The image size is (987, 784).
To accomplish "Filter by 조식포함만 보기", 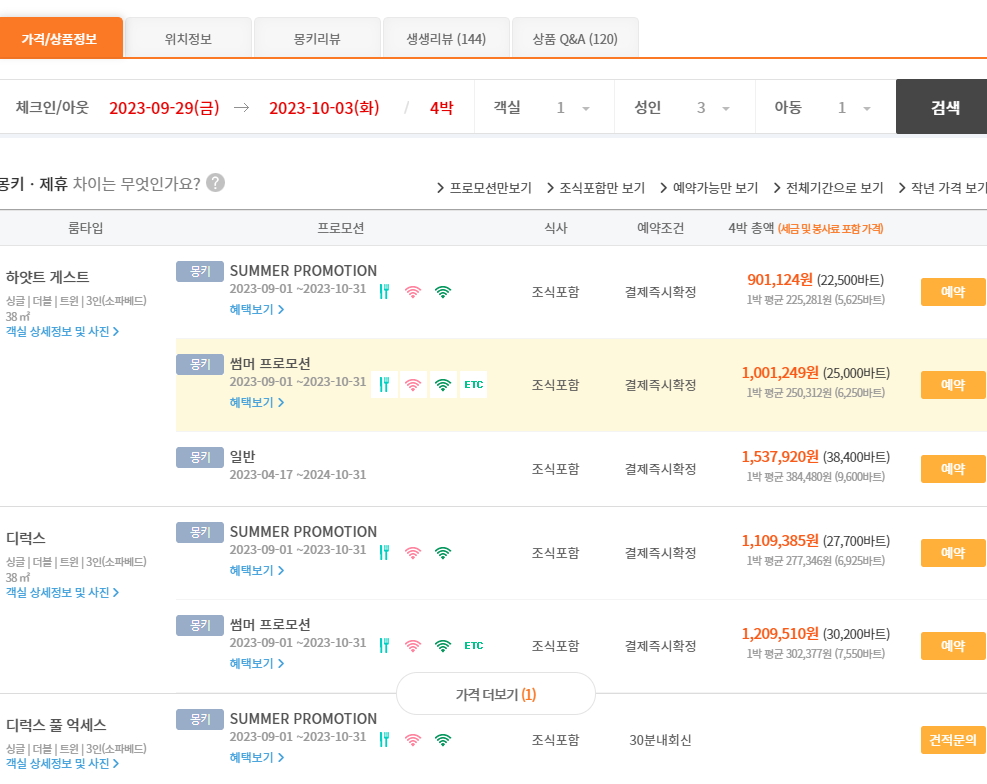I will coord(595,188).
